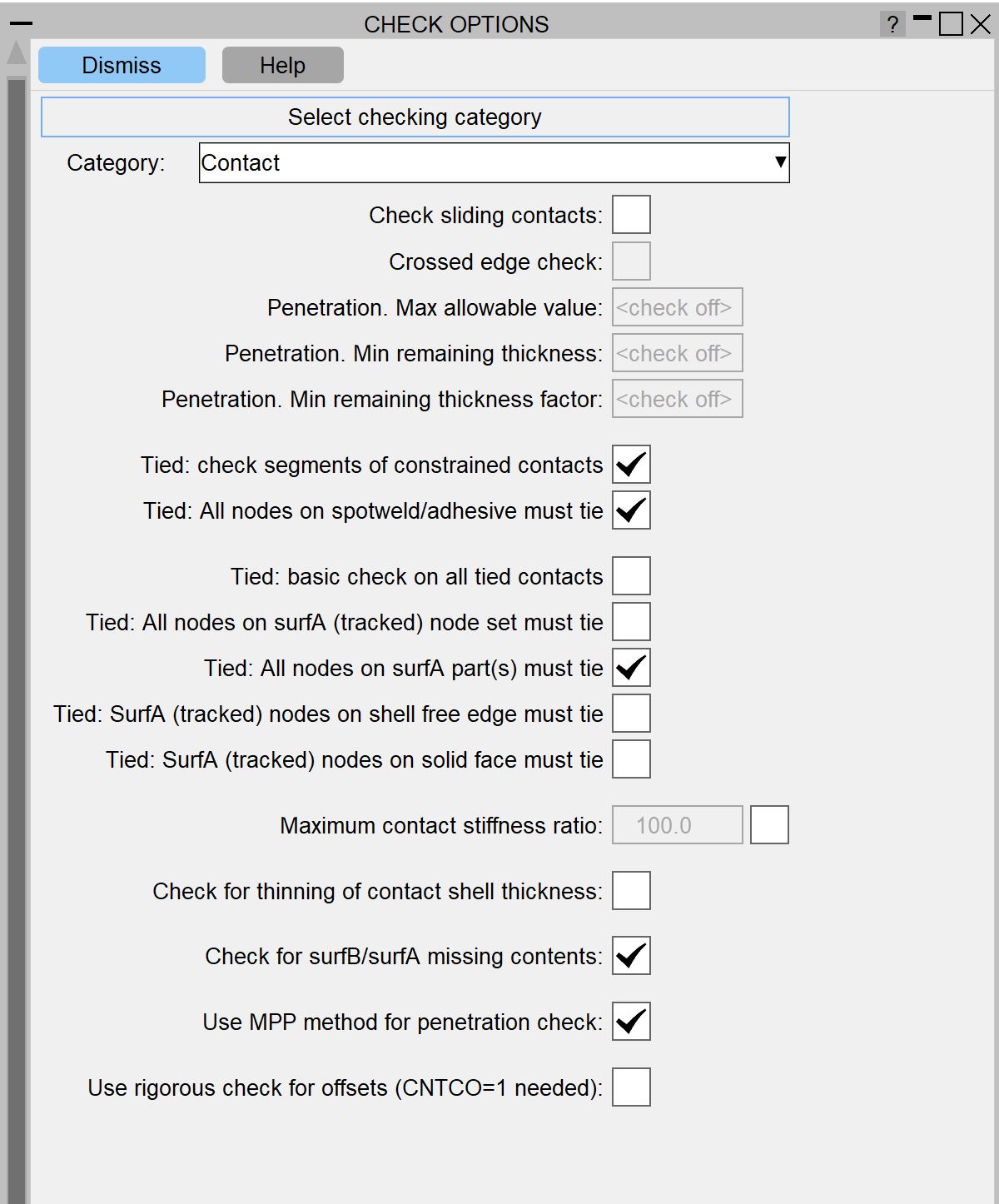Dismiss the Check Options panel
This screenshot has height=1204, width=999.
(x=122, y=65)
